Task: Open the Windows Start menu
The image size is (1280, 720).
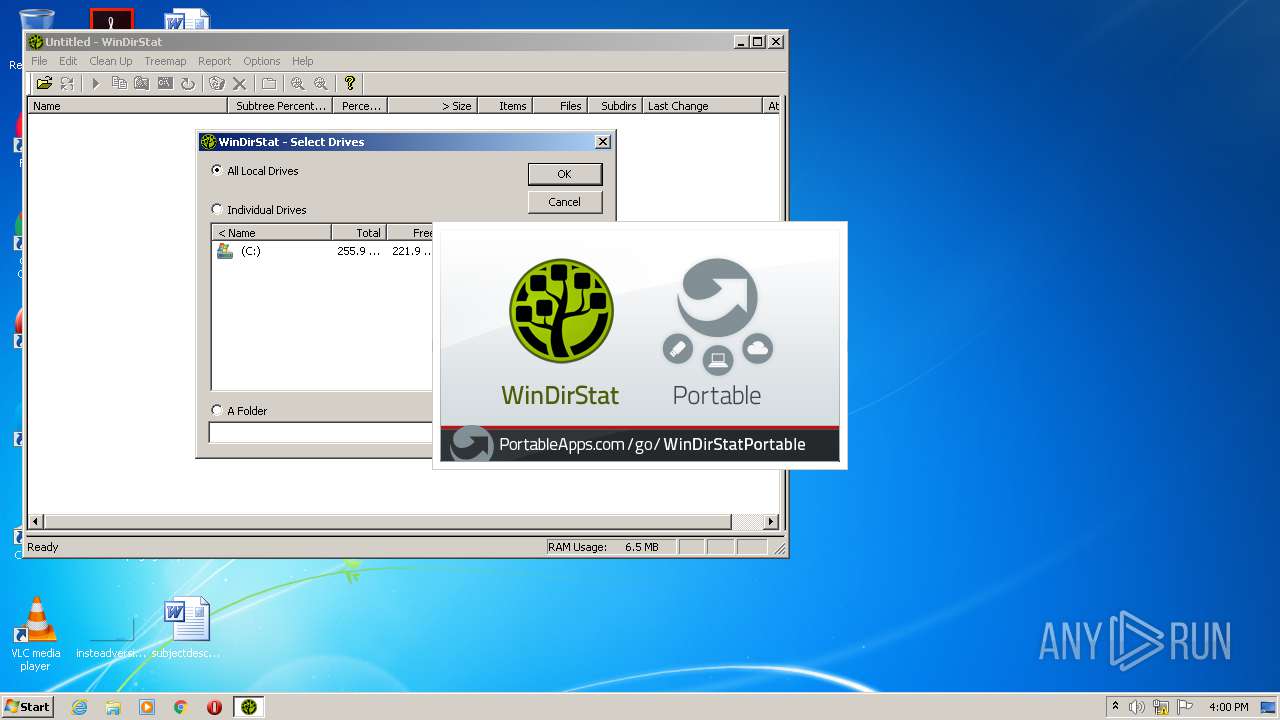Action: tap(27, 707)
